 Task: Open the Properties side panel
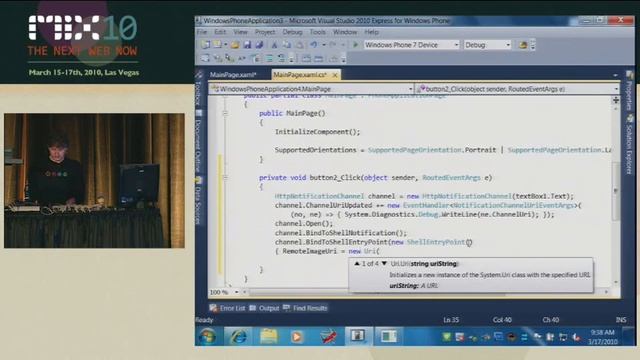click(x=630, y=91)
